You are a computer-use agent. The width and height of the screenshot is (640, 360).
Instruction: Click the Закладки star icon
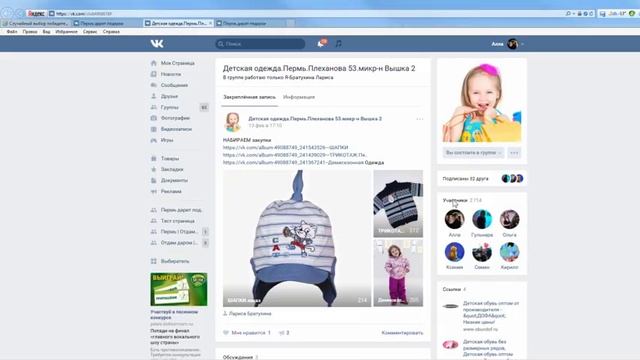coord(153,169)
